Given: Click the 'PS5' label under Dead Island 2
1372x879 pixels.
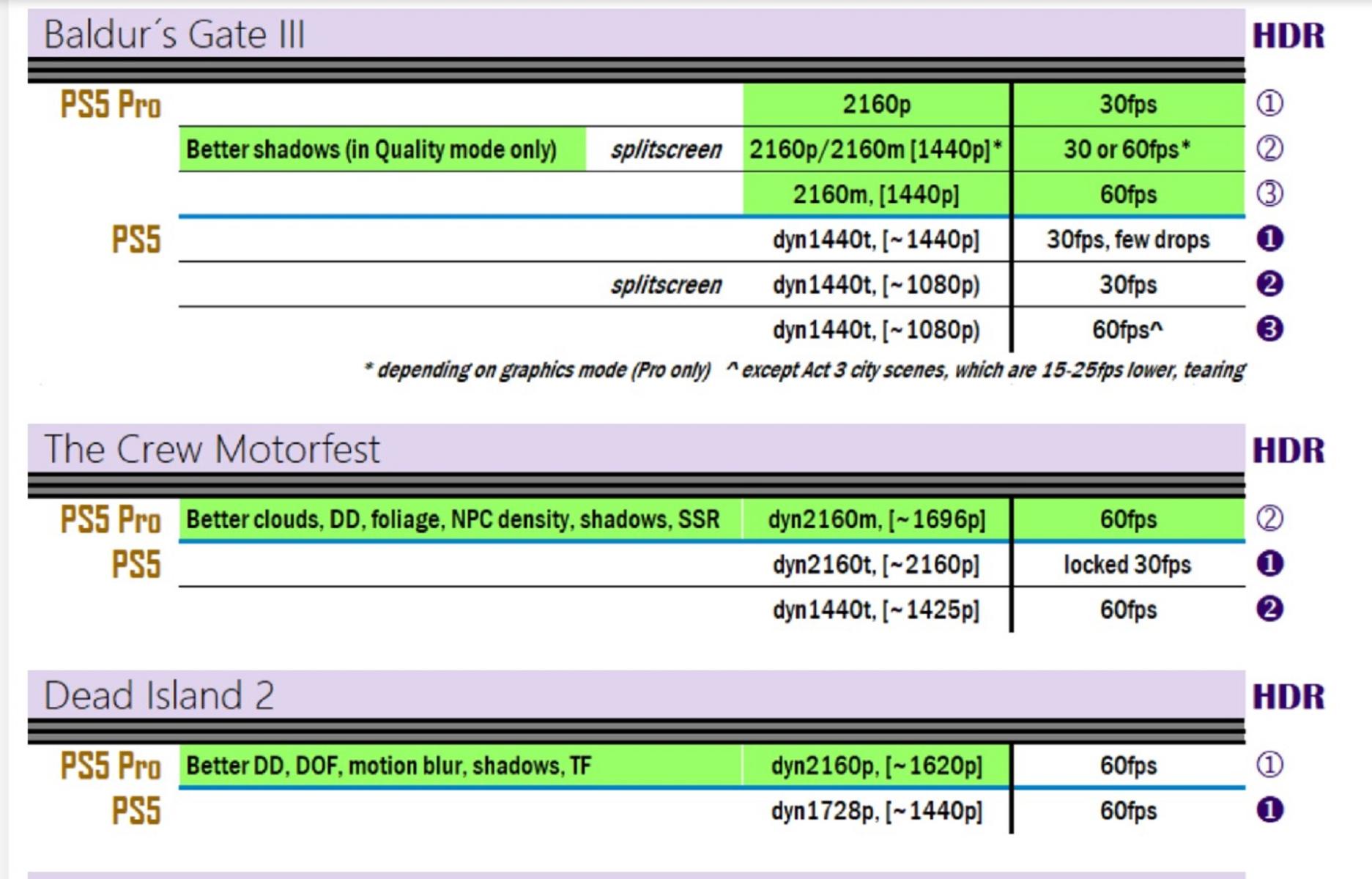Looking at the screenshot, I should 136,812.
